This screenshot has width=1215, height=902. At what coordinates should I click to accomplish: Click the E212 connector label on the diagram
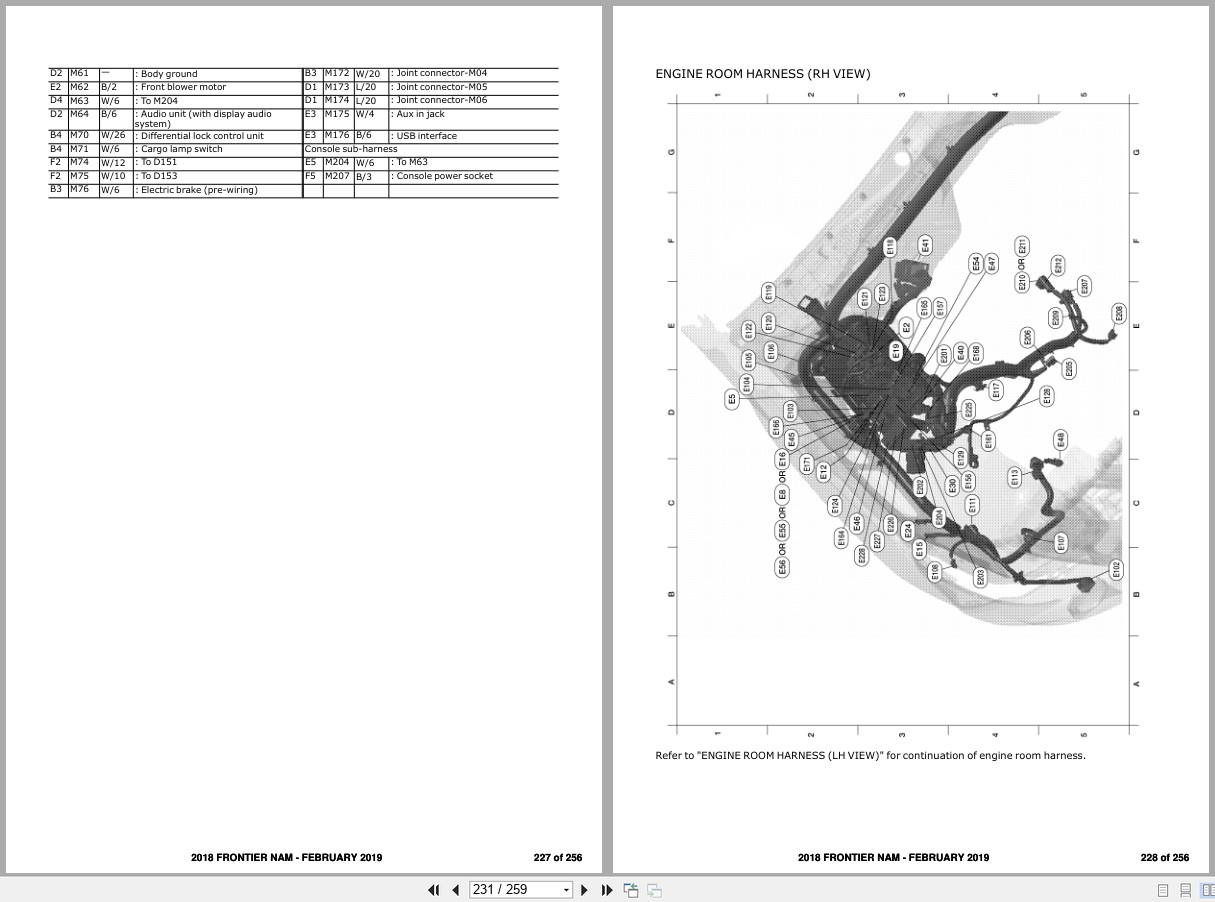tap(1058, 267)
